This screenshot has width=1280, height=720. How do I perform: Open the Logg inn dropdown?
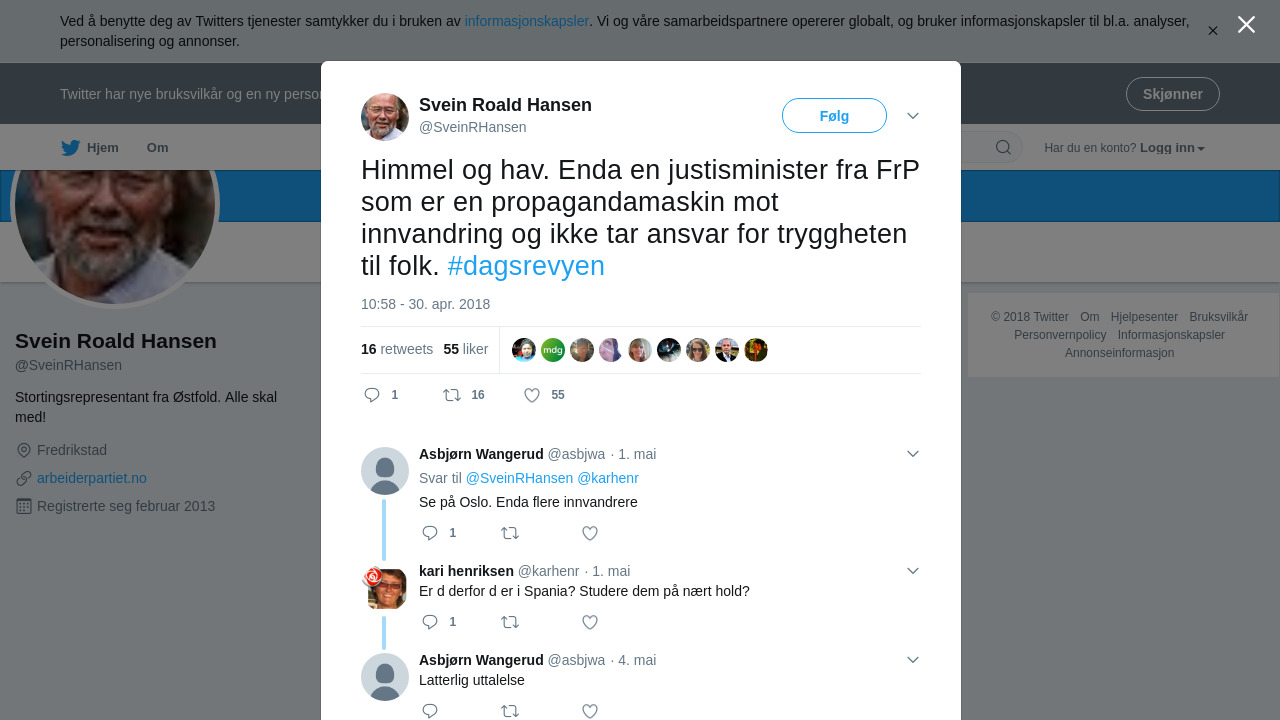click(x=1172, y=148)
